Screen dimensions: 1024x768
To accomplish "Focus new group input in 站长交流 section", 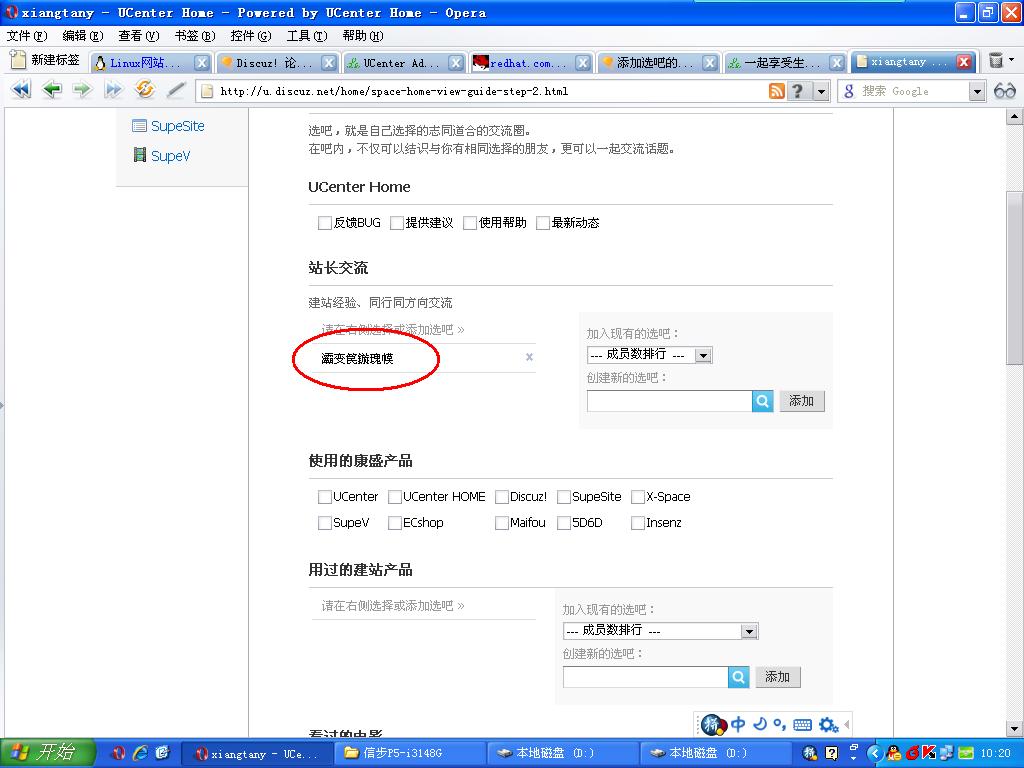I will tap(669, 401).
